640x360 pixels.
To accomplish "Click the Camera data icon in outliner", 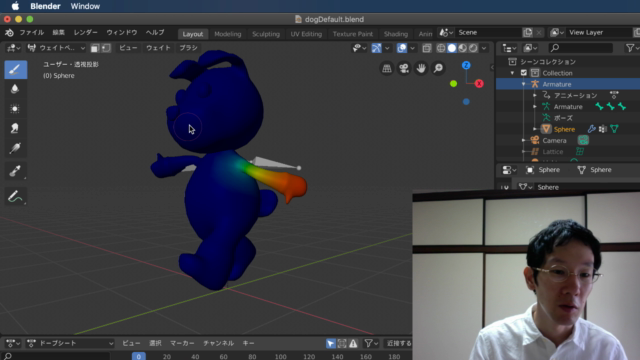I will pyautogui.click(x=583, y=140).
